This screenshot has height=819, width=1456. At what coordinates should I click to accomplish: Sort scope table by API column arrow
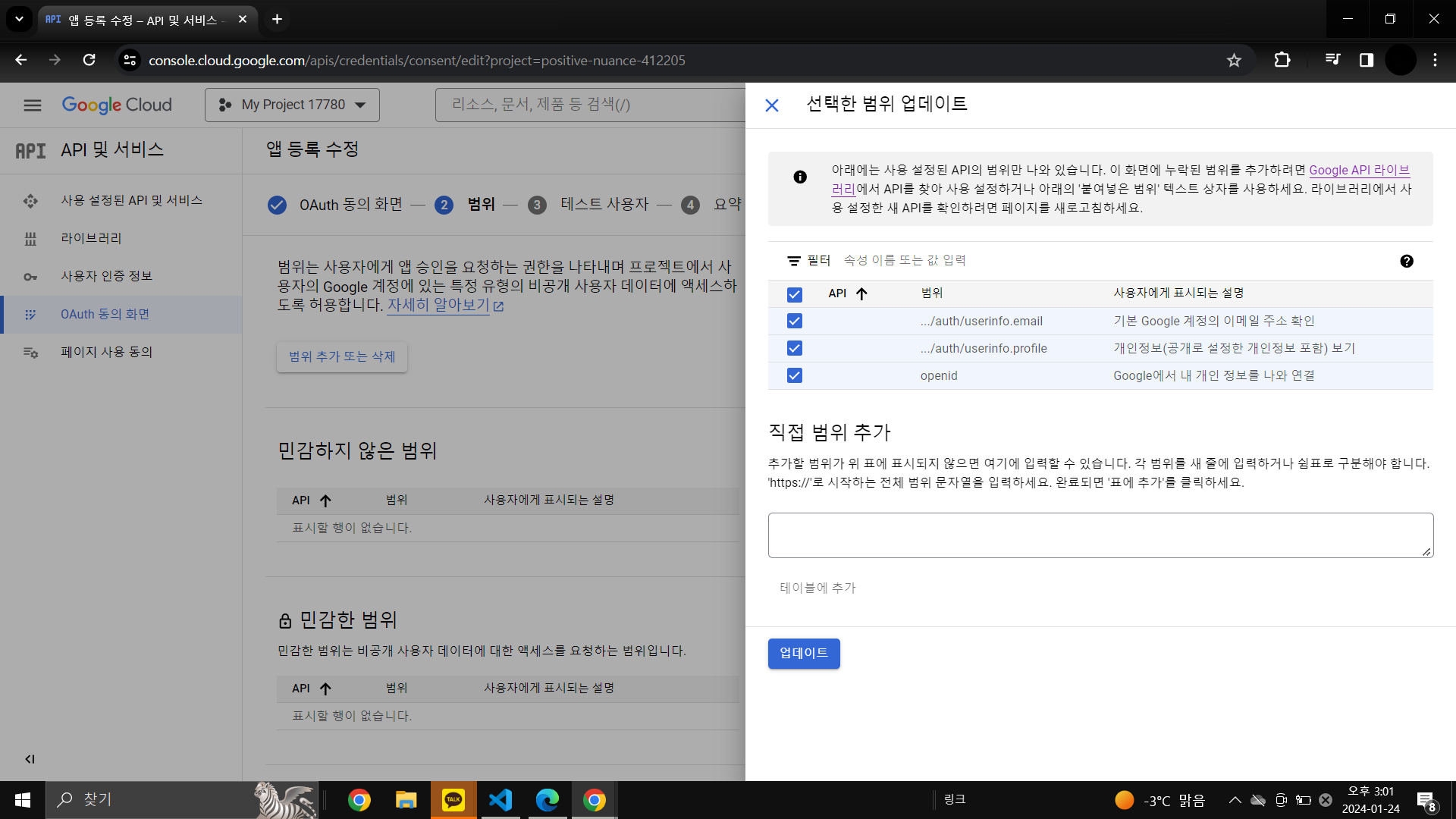(861, 293)
